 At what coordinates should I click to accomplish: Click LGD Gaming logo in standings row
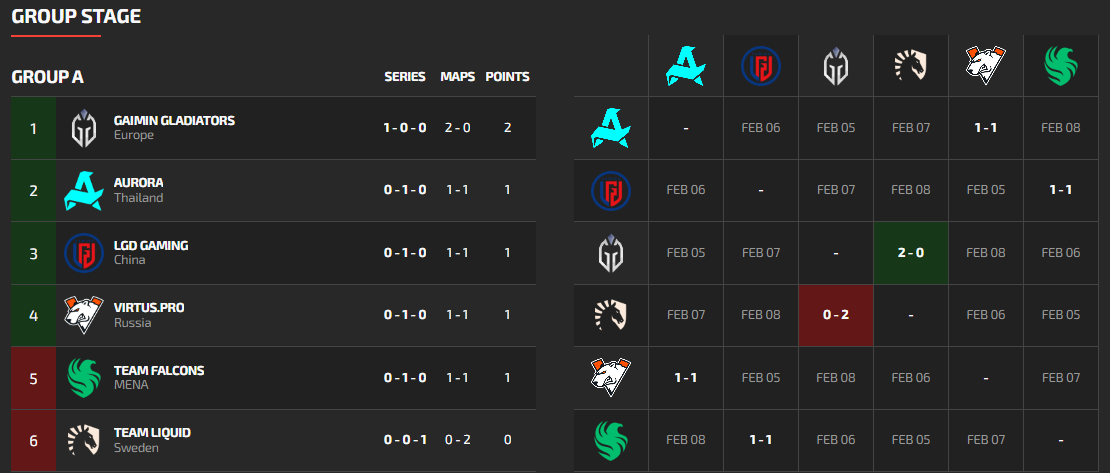(x=84, y=253)
